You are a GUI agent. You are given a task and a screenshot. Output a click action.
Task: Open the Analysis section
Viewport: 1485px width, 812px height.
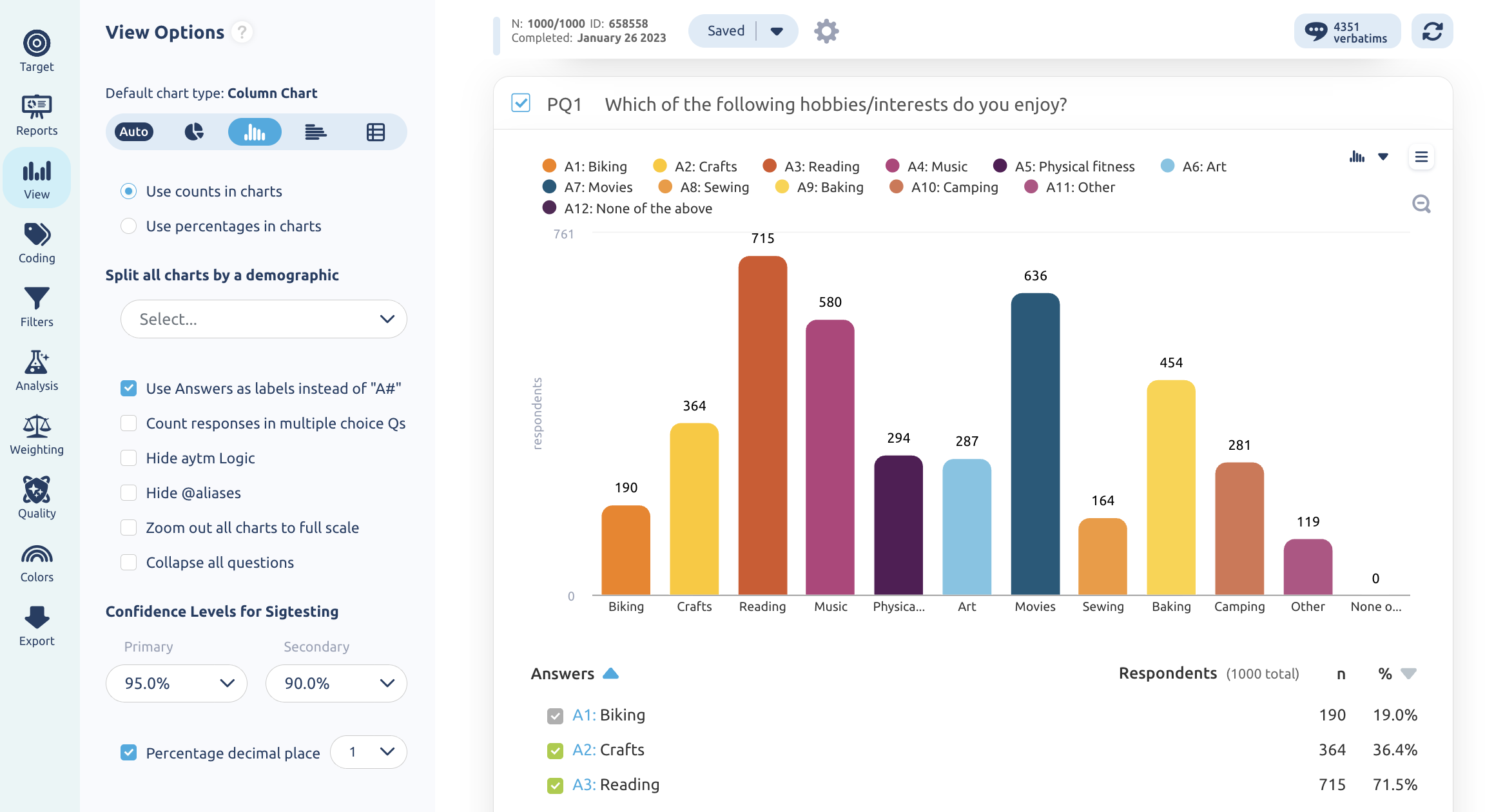pyautogui.click(x=37, y=371)
